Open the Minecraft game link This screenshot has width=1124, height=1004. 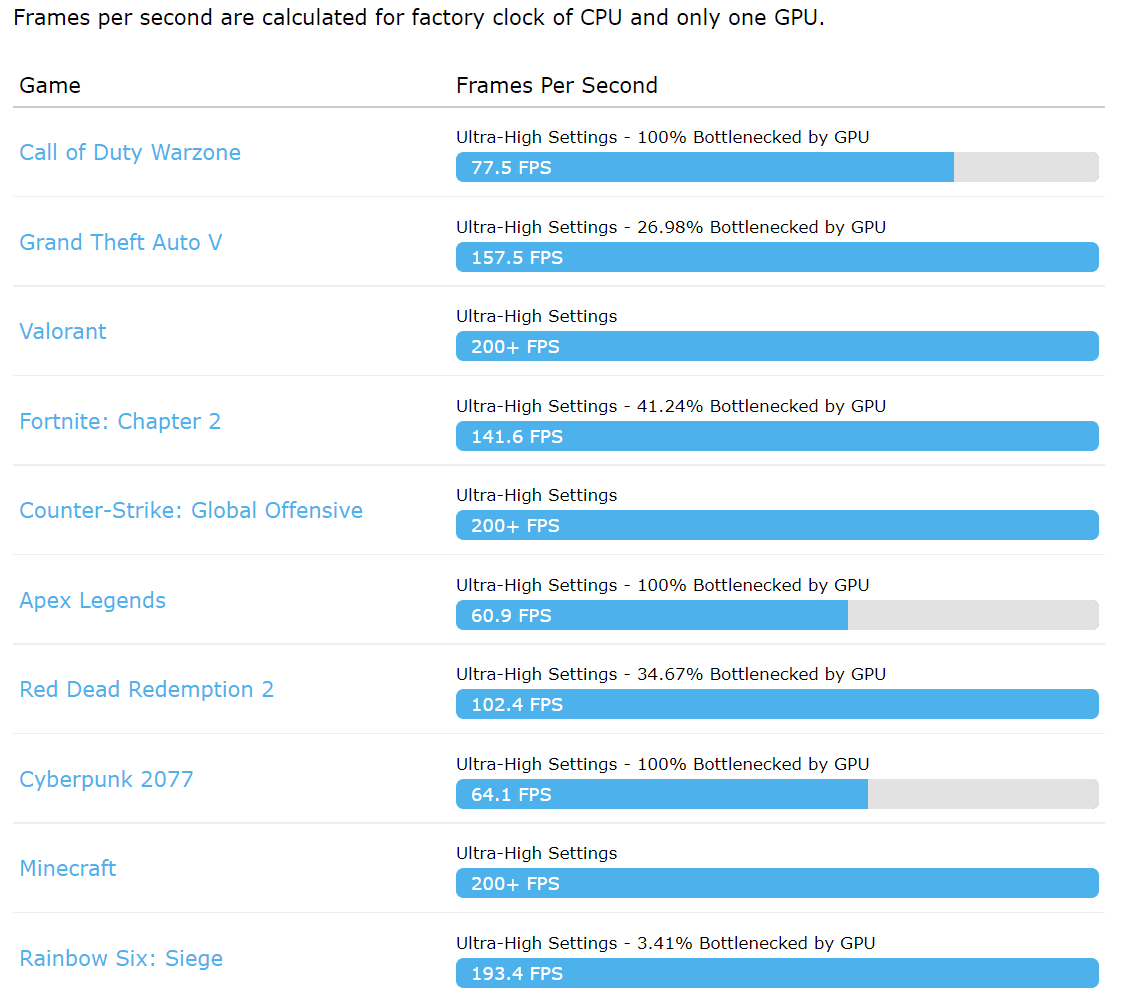click(x=68, y=869)
